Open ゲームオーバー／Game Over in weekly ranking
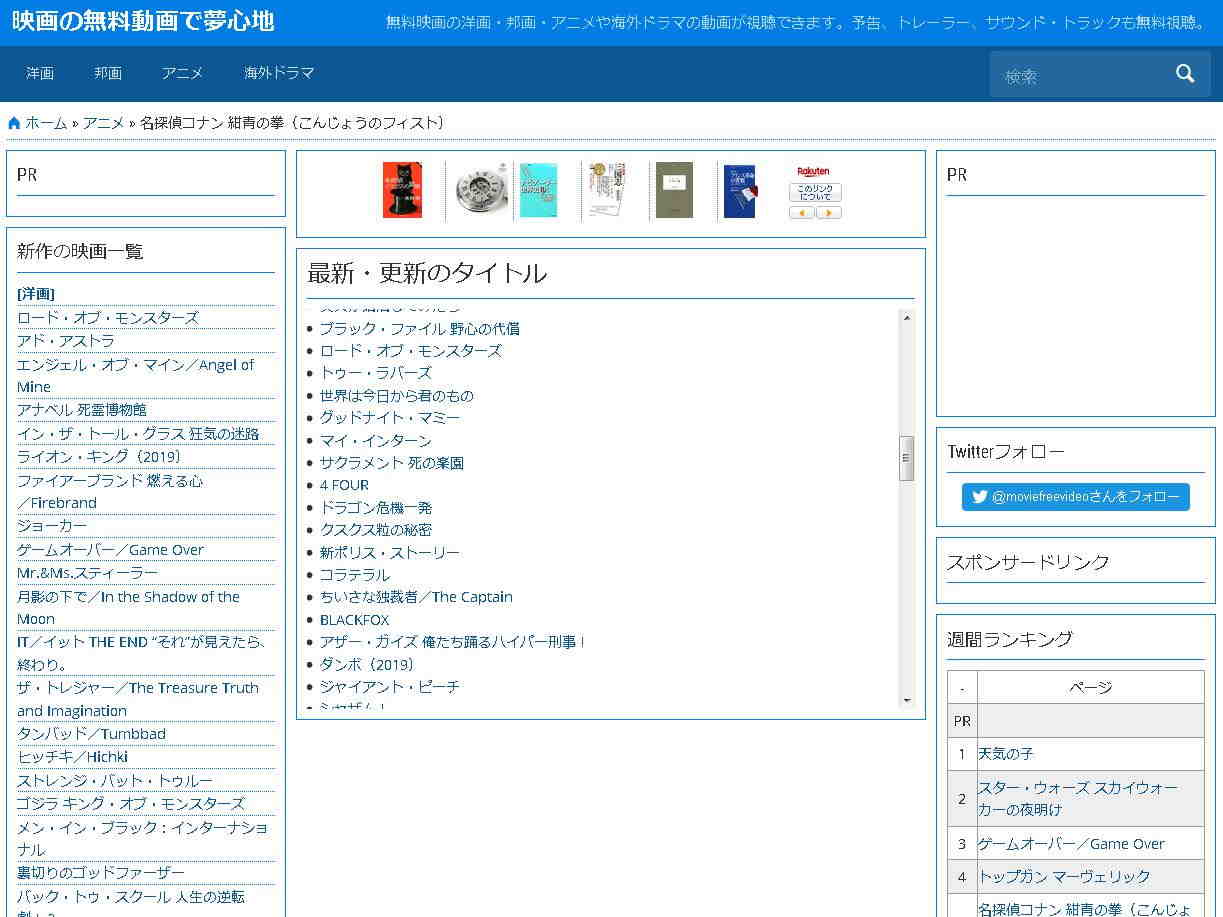 pos(1071,843)
